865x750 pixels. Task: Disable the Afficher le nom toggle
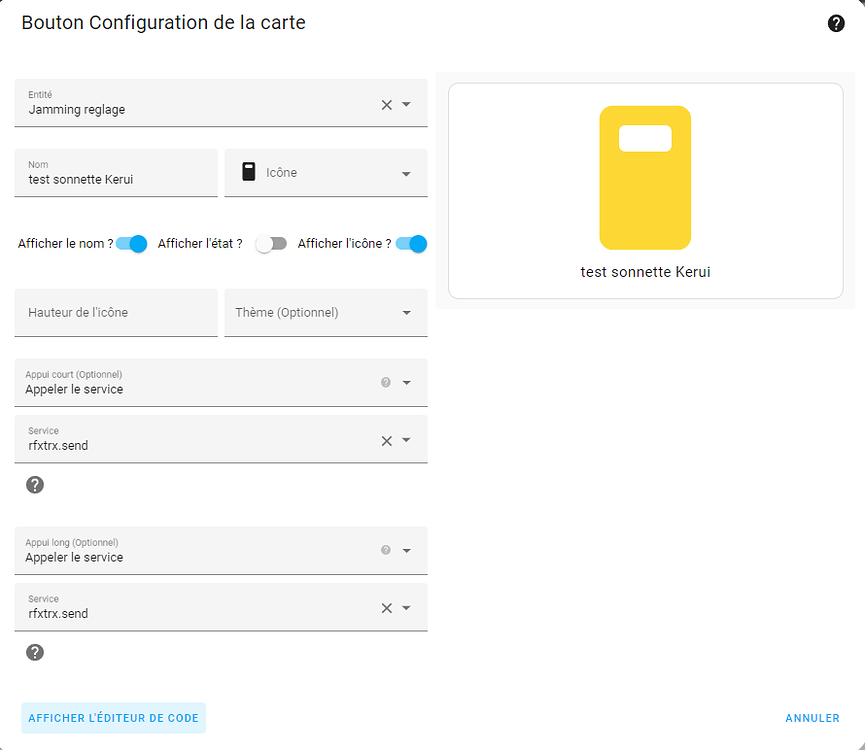131,243
